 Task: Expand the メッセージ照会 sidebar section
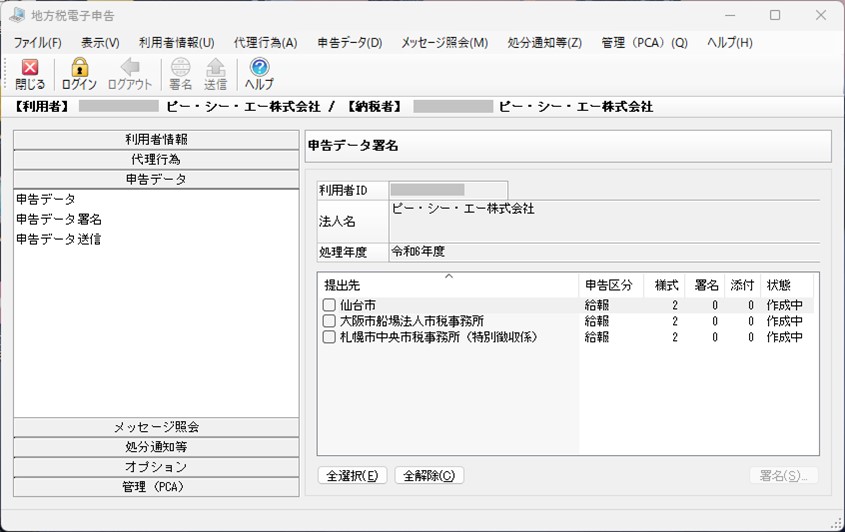click(x=156, y=427)
